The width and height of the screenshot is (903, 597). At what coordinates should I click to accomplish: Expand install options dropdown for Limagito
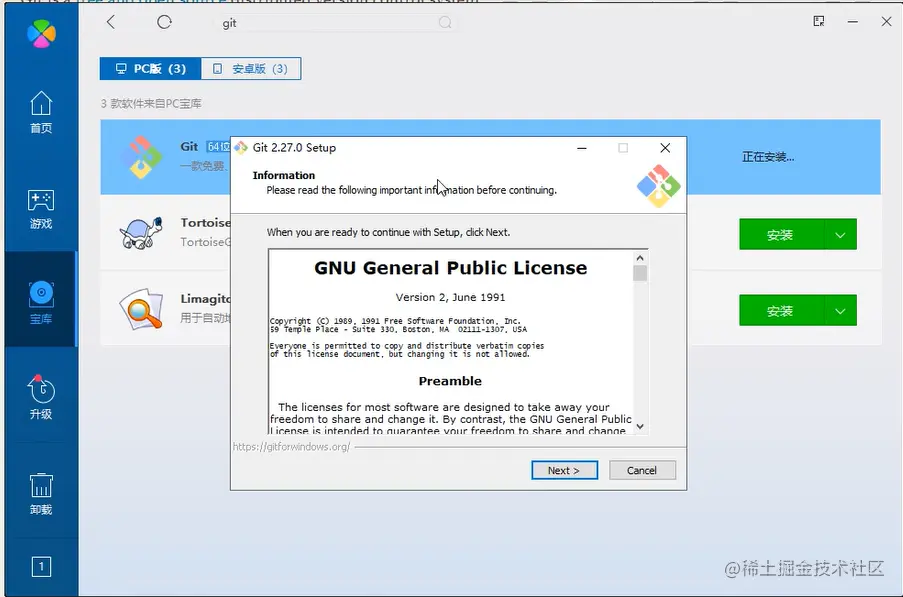point(840,311)
